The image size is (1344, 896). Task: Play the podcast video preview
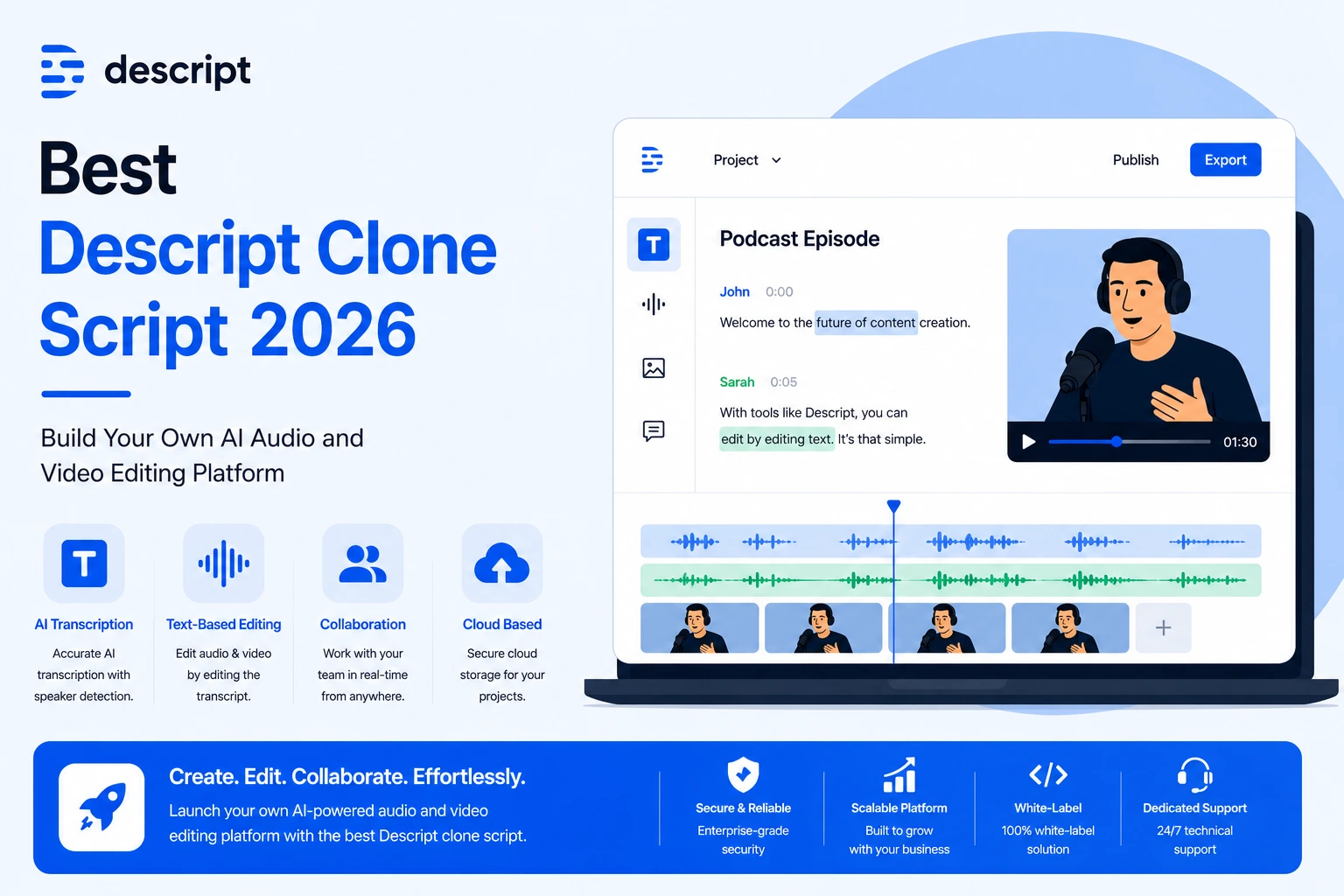coord(1029,442)
